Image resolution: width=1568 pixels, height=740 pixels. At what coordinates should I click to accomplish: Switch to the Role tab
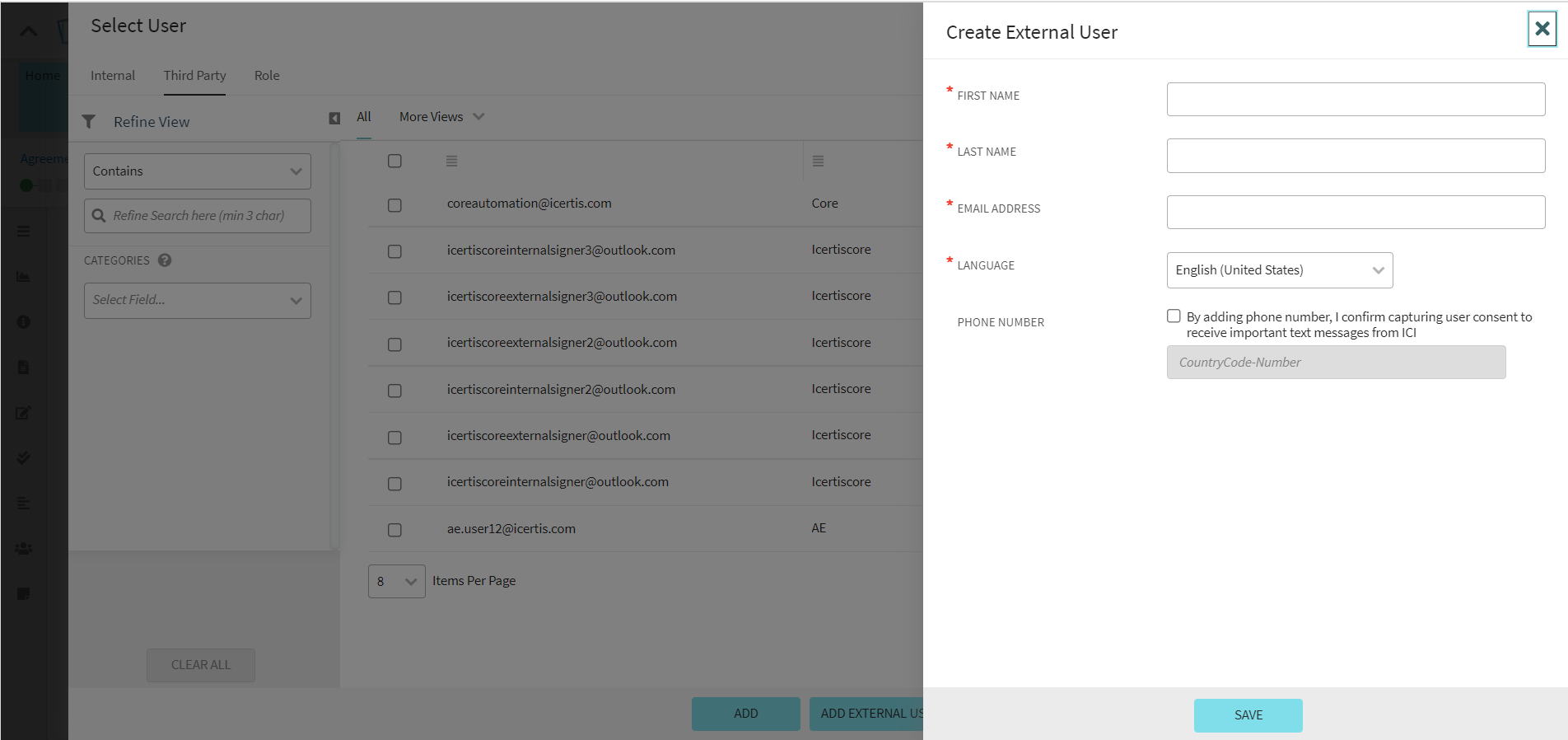(x=267, y=76)
